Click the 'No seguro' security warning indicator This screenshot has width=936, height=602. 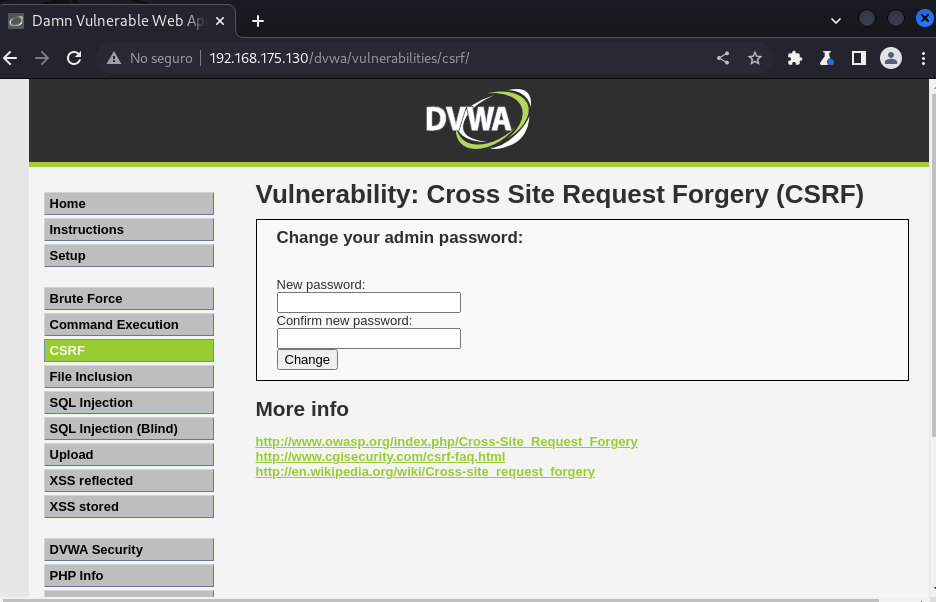click(x=149, y=58)
